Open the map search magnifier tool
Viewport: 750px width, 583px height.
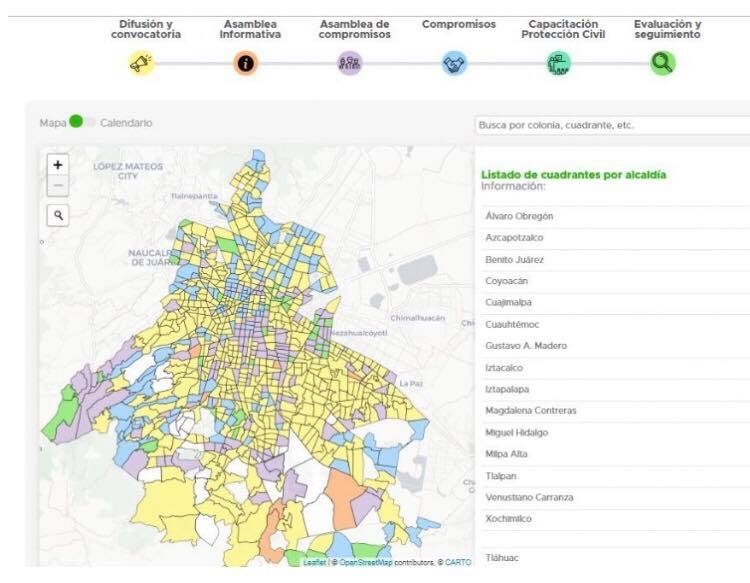pyautogui.click(x=58, y=215)
